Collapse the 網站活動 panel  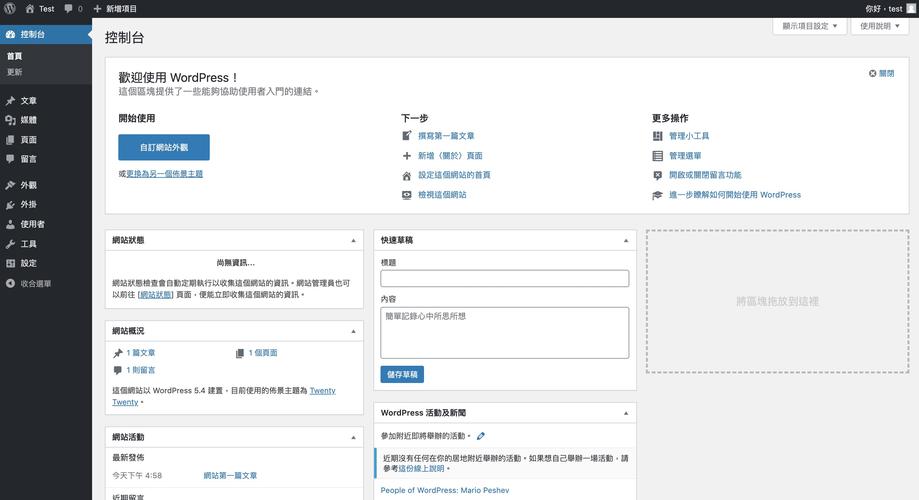point(353,437)
